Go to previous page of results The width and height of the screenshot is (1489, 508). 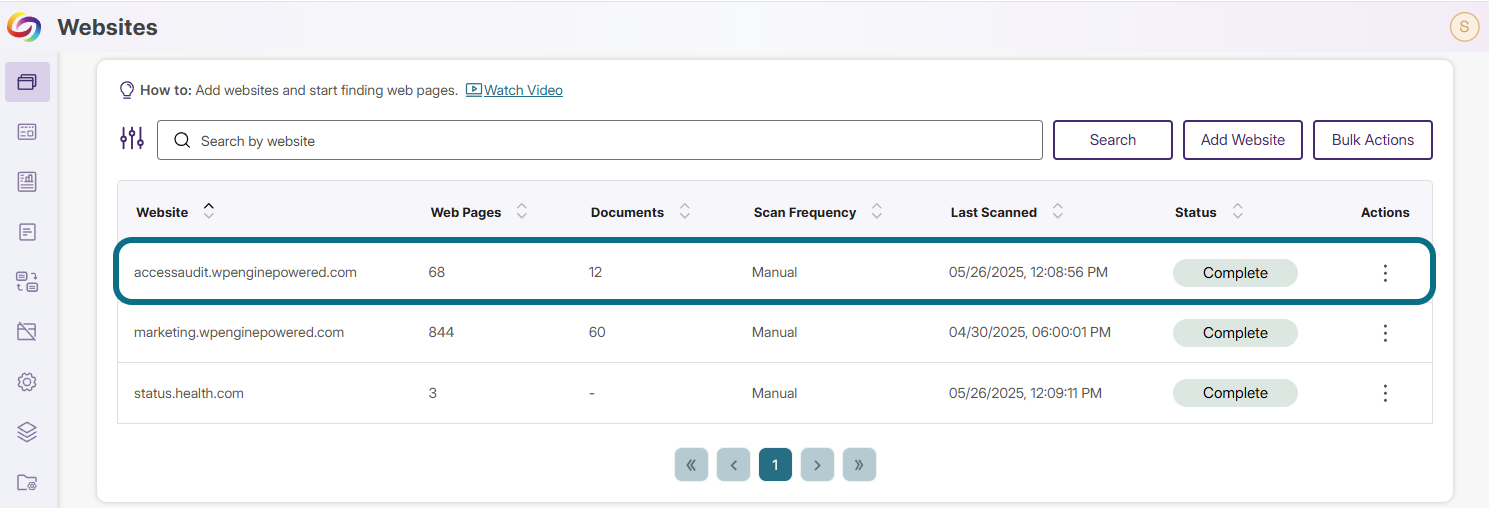(x=733, y=465)
